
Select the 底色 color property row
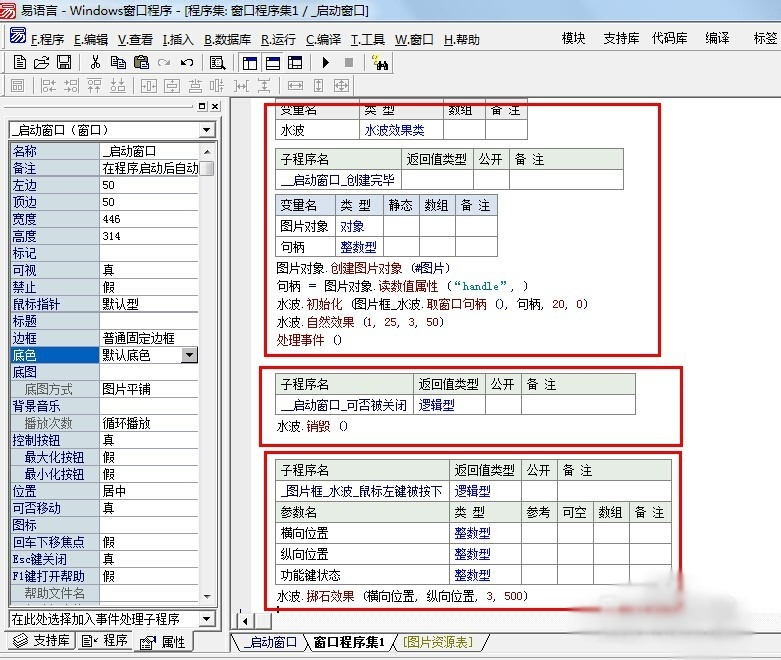click(x=55, y=355)
